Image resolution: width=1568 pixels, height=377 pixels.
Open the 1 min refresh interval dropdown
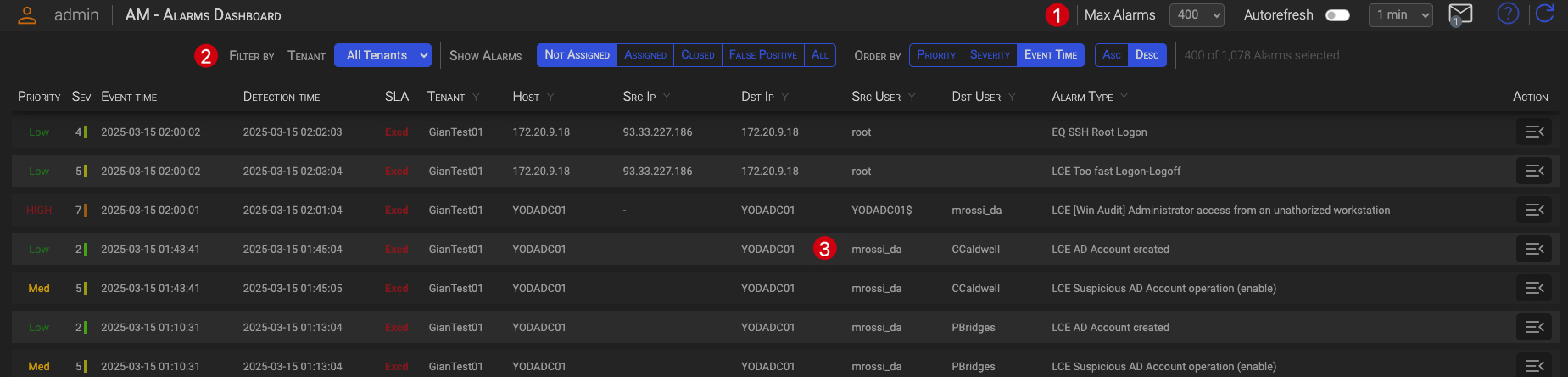[x=1400, y=15]
